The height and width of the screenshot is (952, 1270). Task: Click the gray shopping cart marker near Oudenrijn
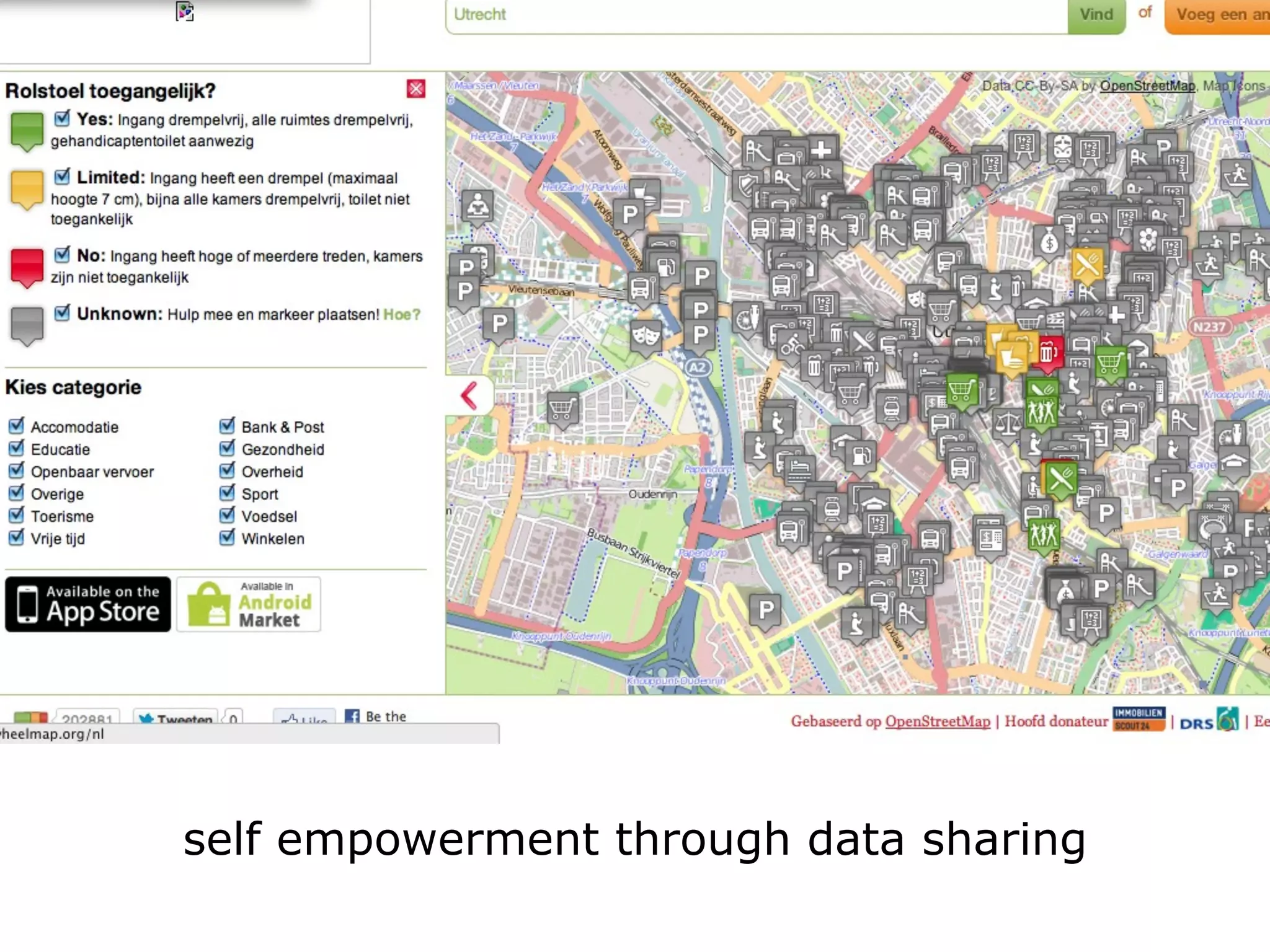tap(562, 409)
